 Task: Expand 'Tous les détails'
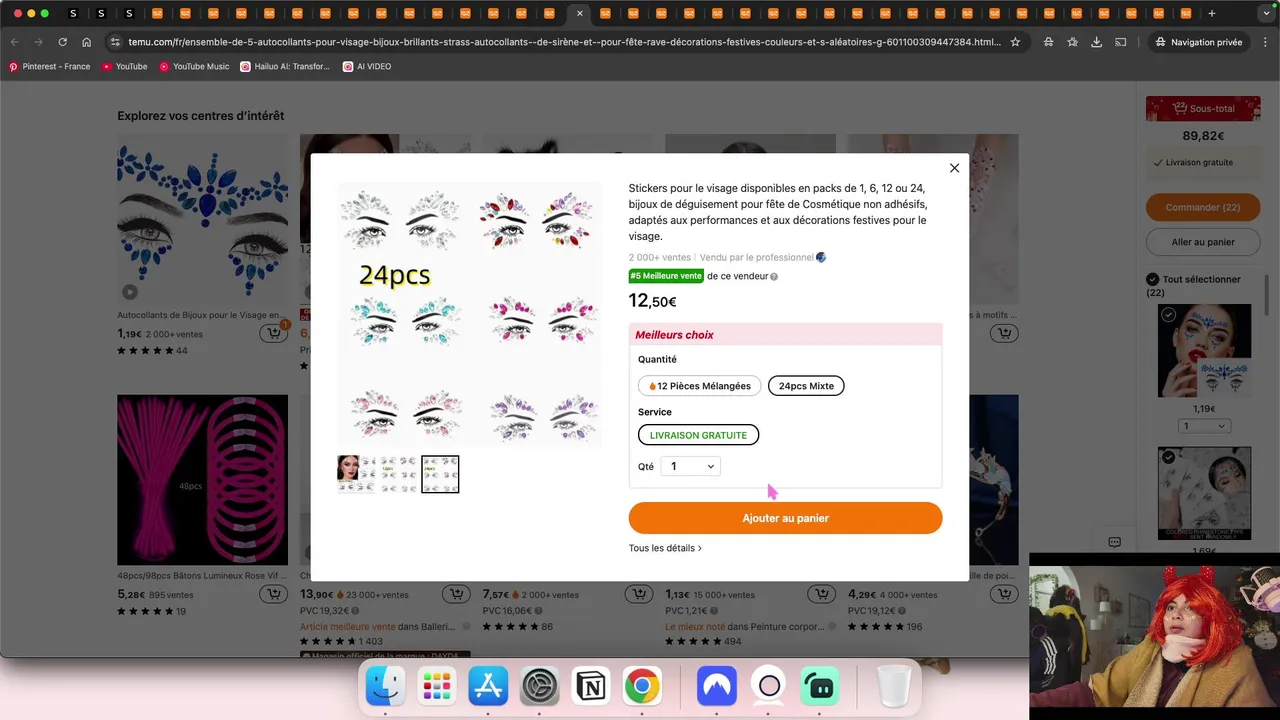[665, 548]
